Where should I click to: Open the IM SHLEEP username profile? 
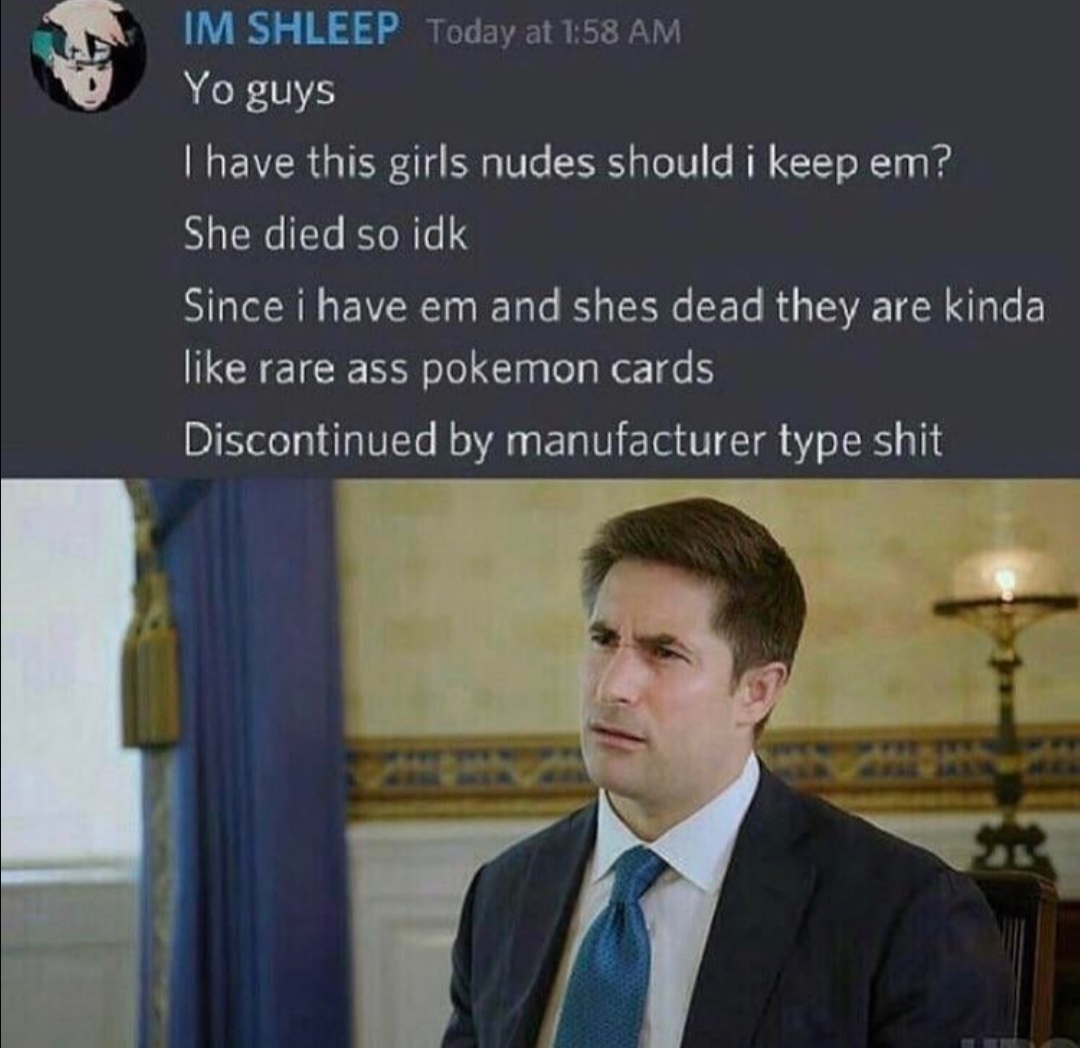click(291, 30)
